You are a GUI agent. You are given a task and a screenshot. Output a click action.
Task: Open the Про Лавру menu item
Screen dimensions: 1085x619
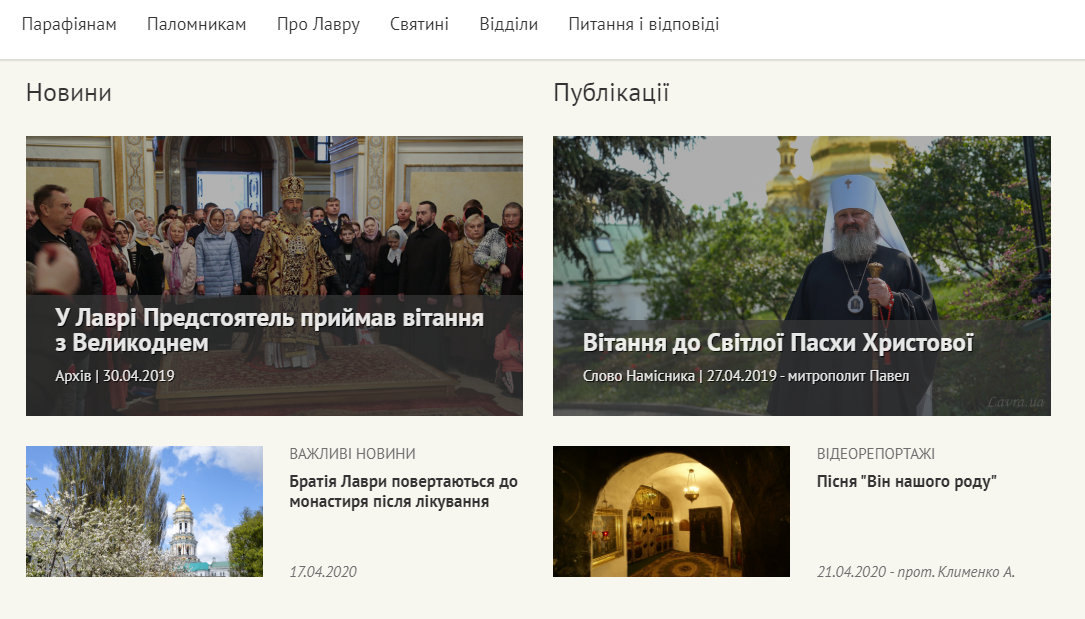[x=318, y=24]
